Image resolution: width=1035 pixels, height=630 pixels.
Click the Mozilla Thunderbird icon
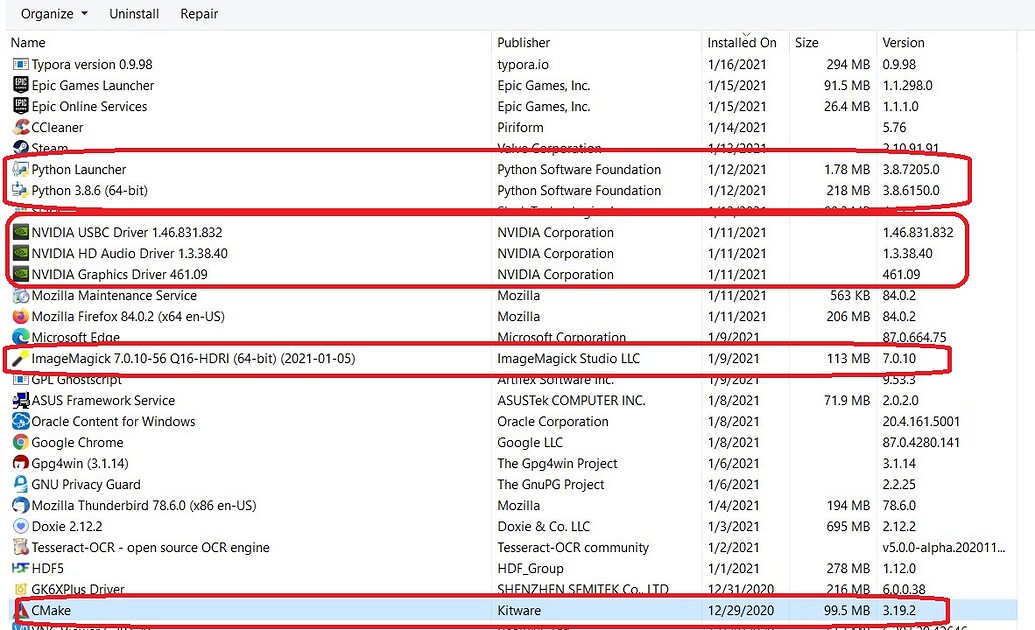pyautogui.click(x=20, y=505)
